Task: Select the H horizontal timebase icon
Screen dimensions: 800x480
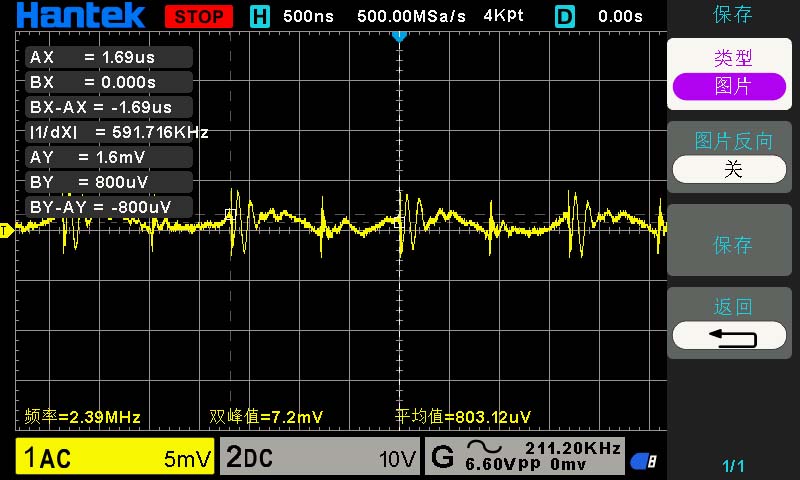Action: pos(260,16)
